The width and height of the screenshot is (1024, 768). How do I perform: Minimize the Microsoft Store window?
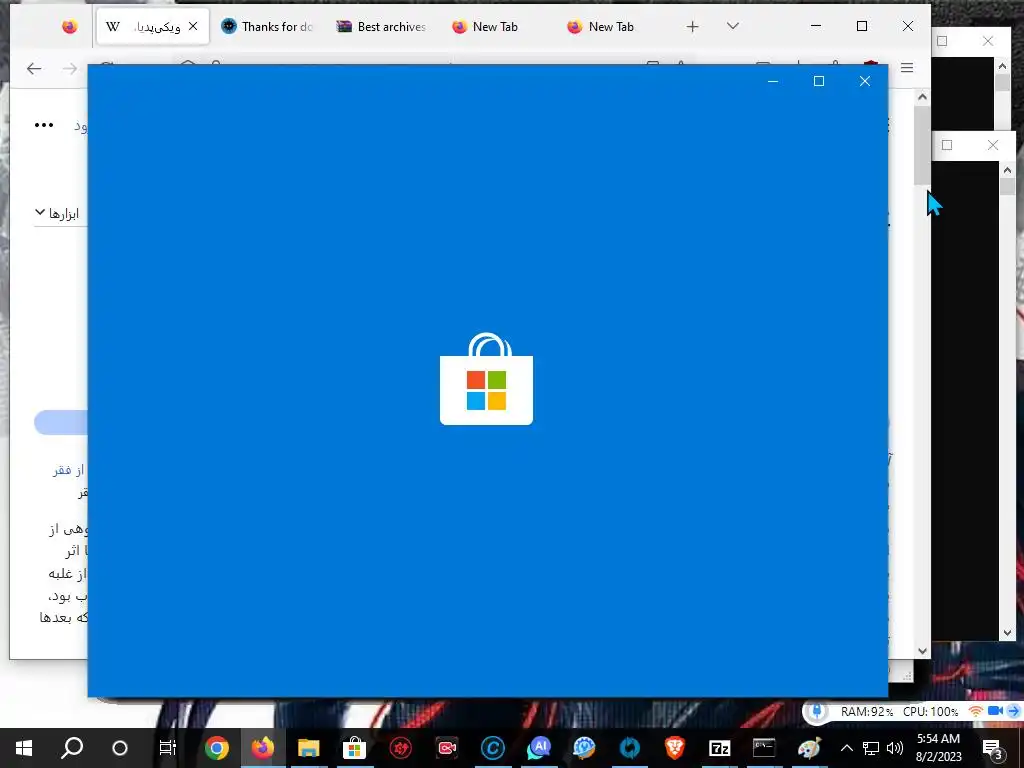point(773,81)
